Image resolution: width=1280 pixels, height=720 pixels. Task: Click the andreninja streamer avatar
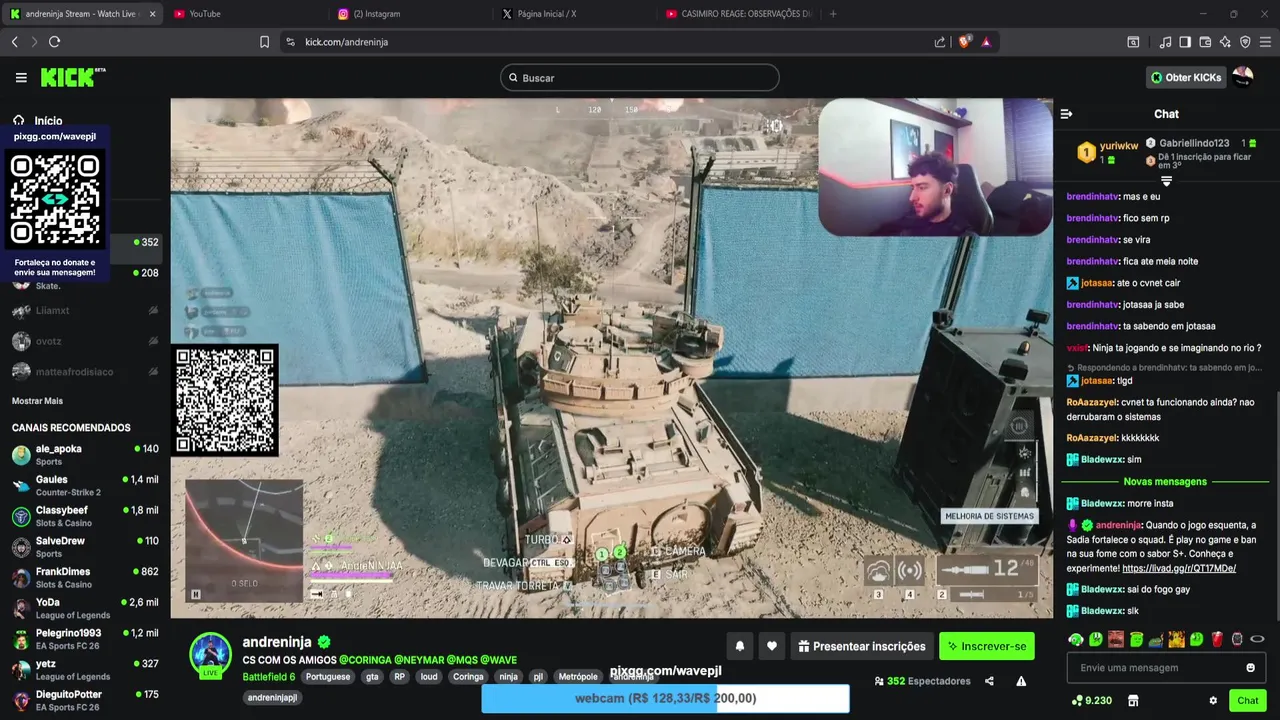point(210,654)
